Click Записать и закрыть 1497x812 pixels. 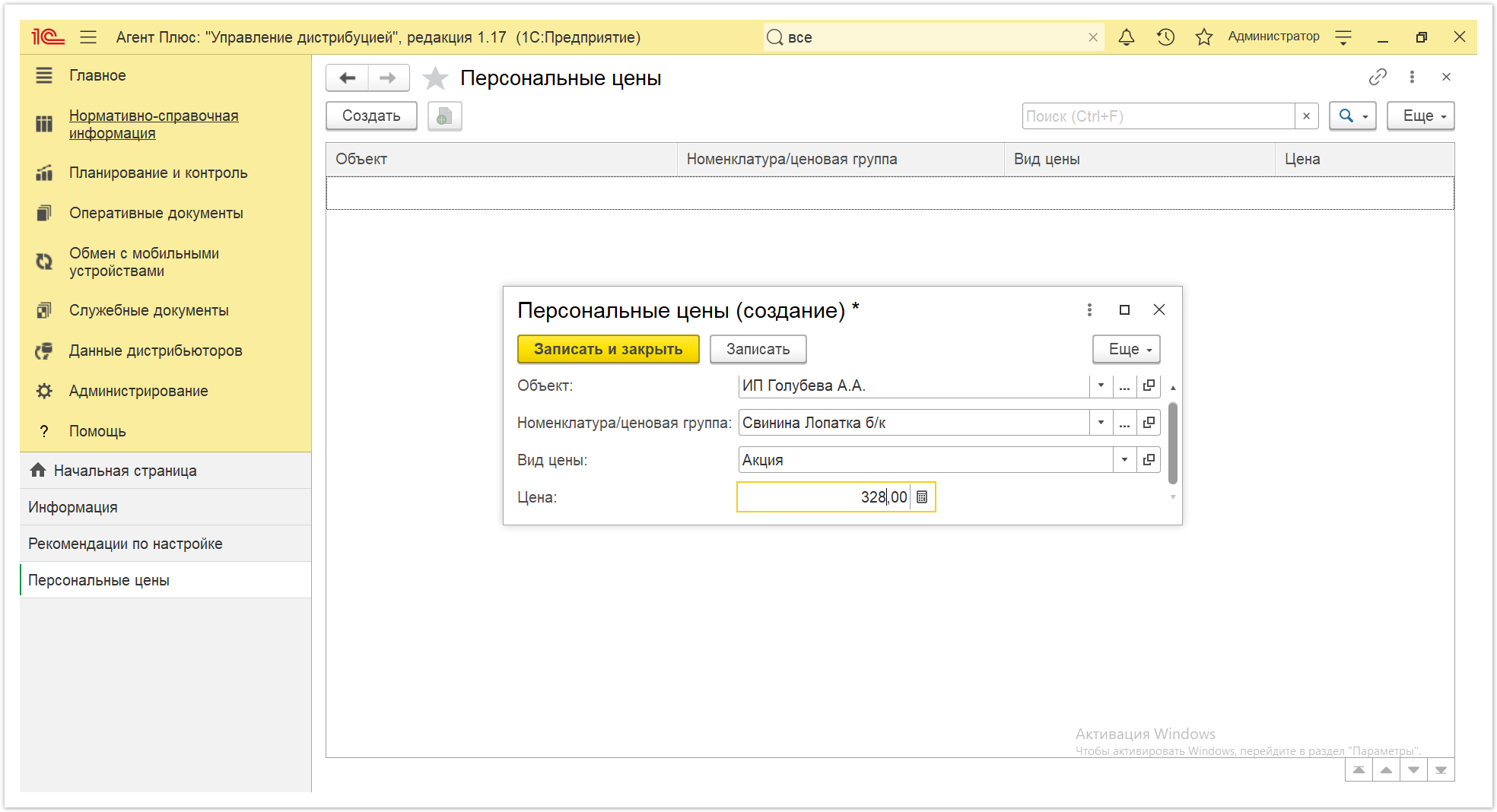tap(608, 349)
